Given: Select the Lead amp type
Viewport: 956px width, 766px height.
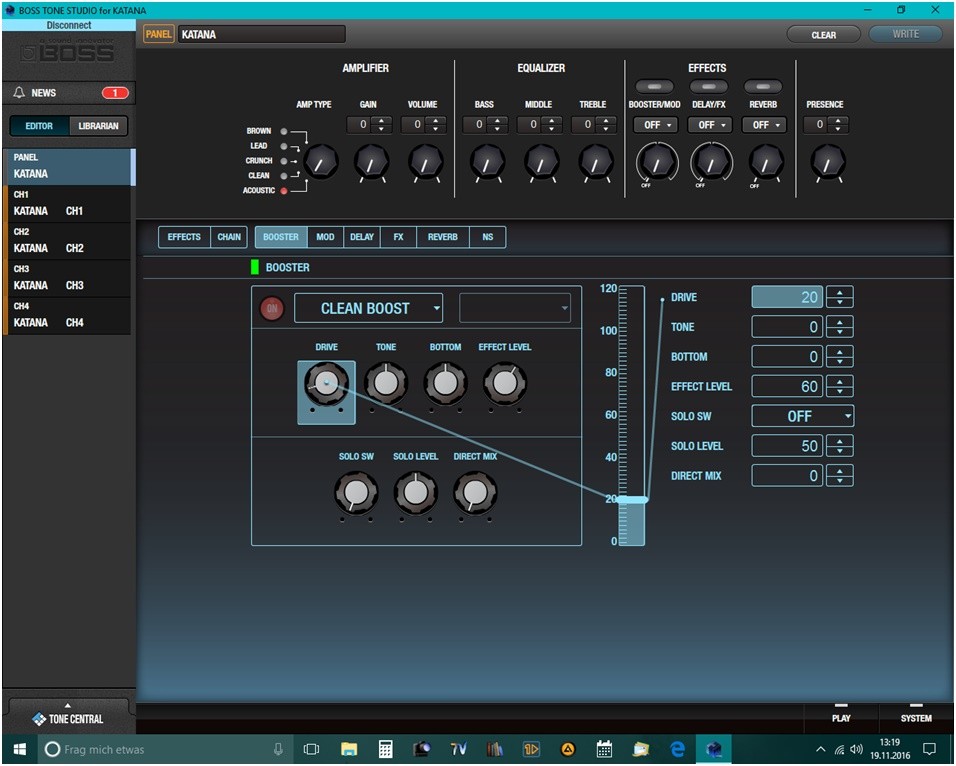Looking at the screenshot, I should (284, 146).
